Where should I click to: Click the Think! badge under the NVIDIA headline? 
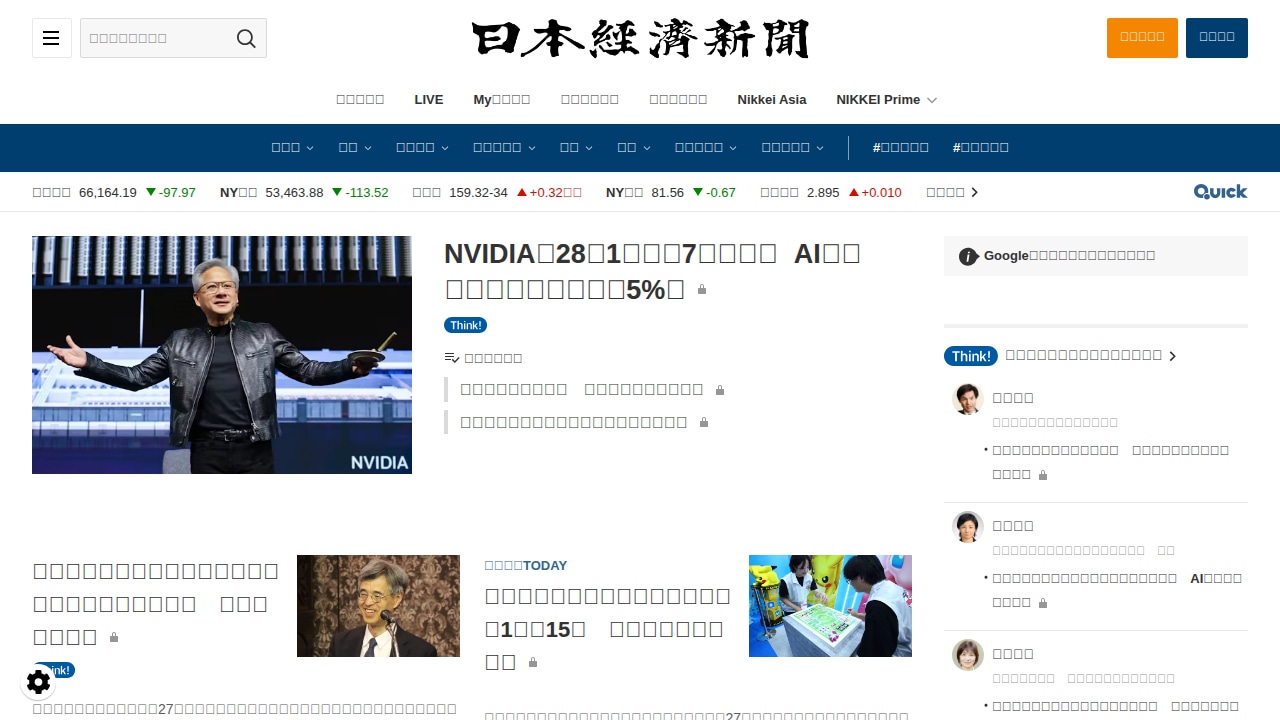coord(465,325)
